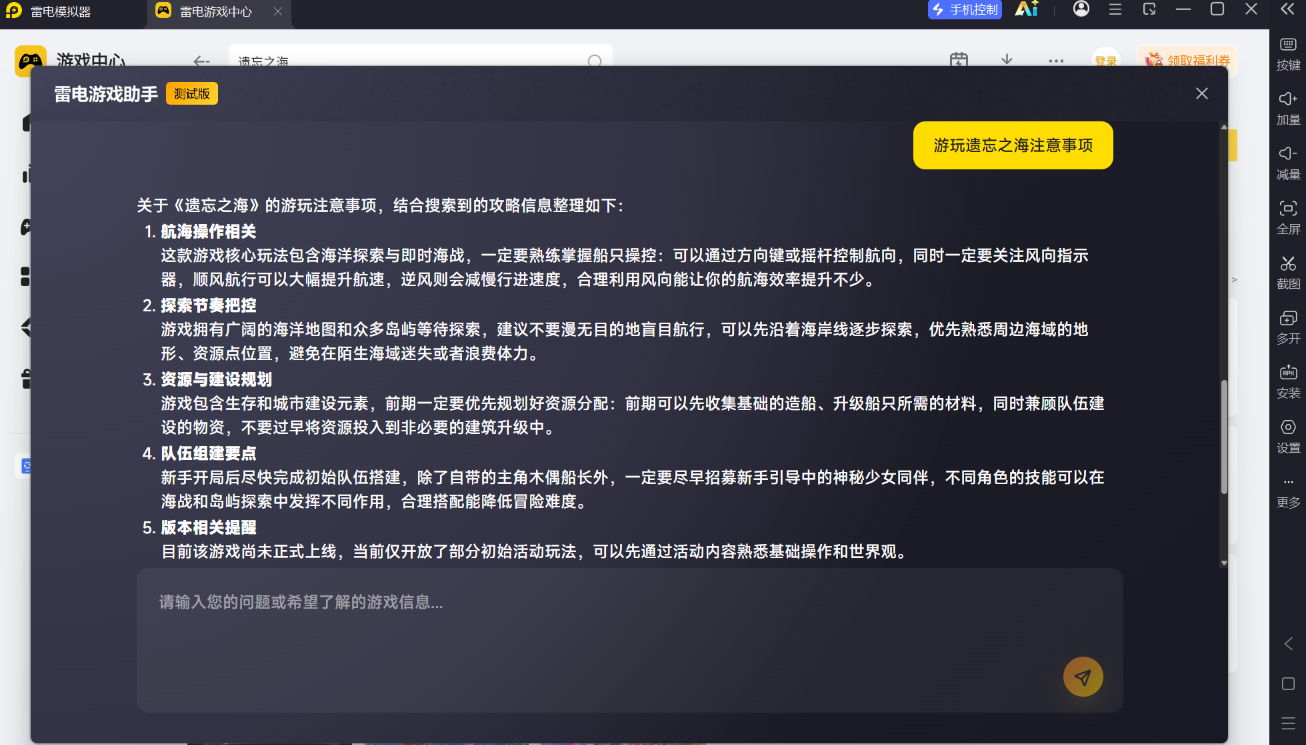Switch to 雷电模拟器 tab
The image size is (1306, 745).
tap(60, 11)
